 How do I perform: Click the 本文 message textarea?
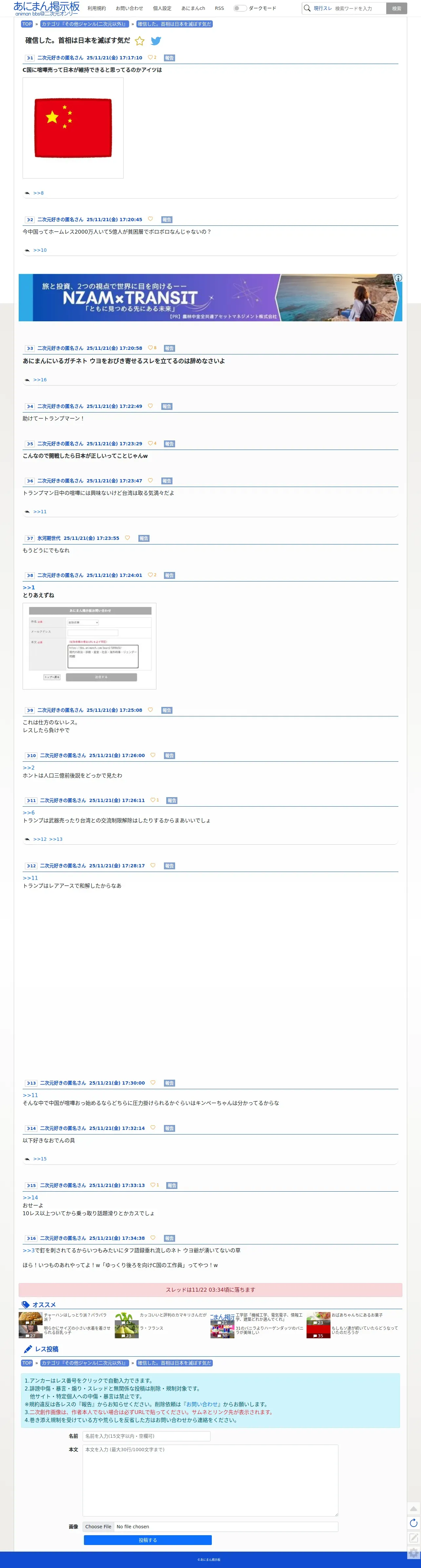click(x=210, y=1480)
